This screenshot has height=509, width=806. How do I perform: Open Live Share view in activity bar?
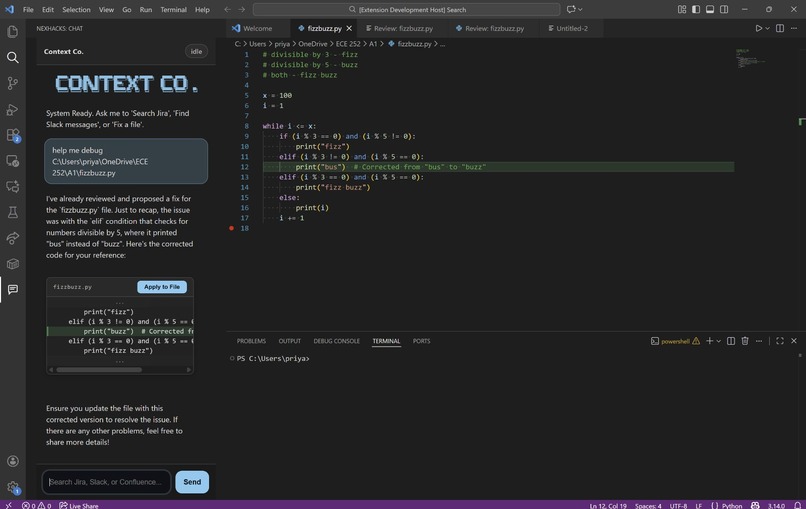[x=13, y=238]
